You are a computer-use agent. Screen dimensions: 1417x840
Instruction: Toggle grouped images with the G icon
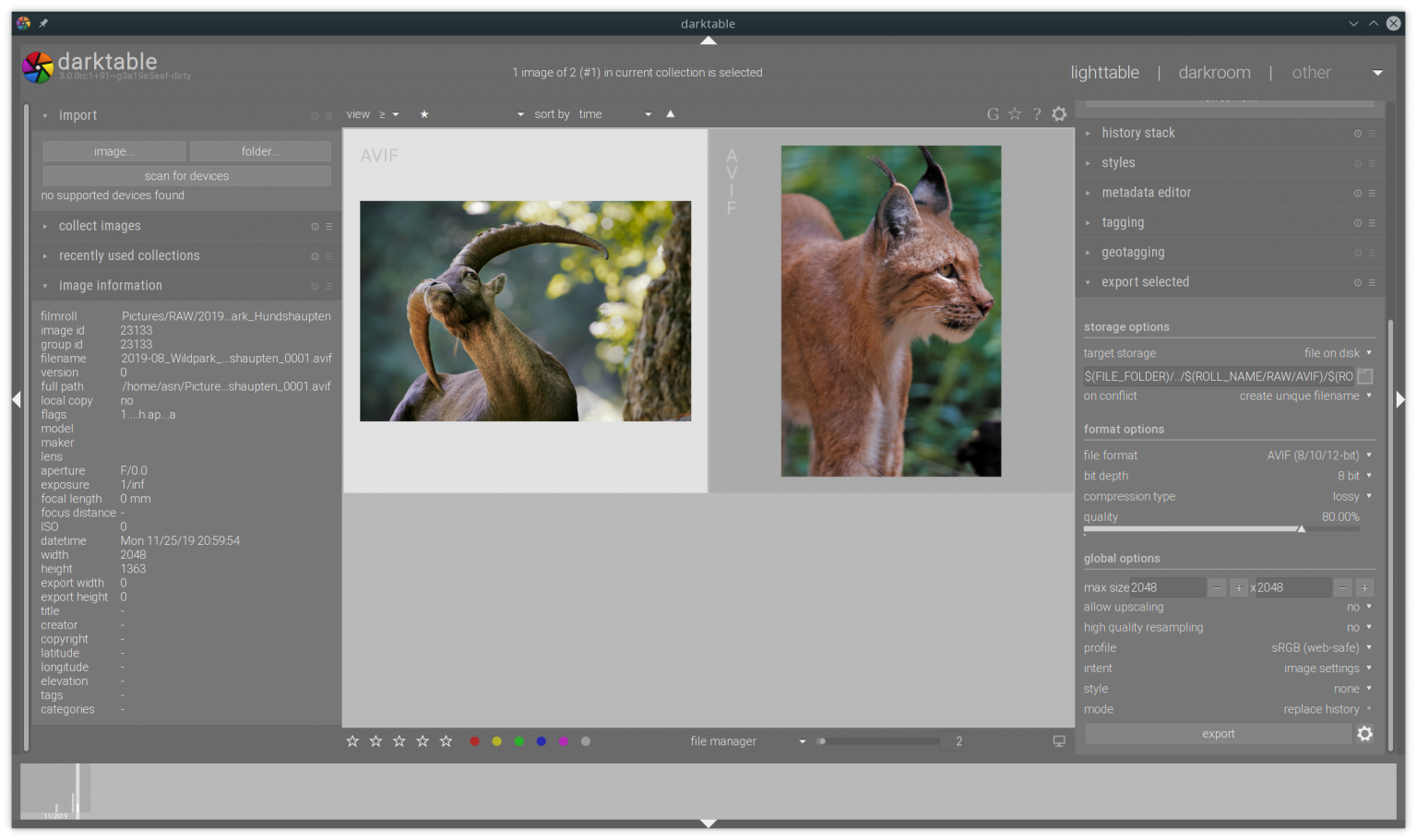tap(993, 113)
